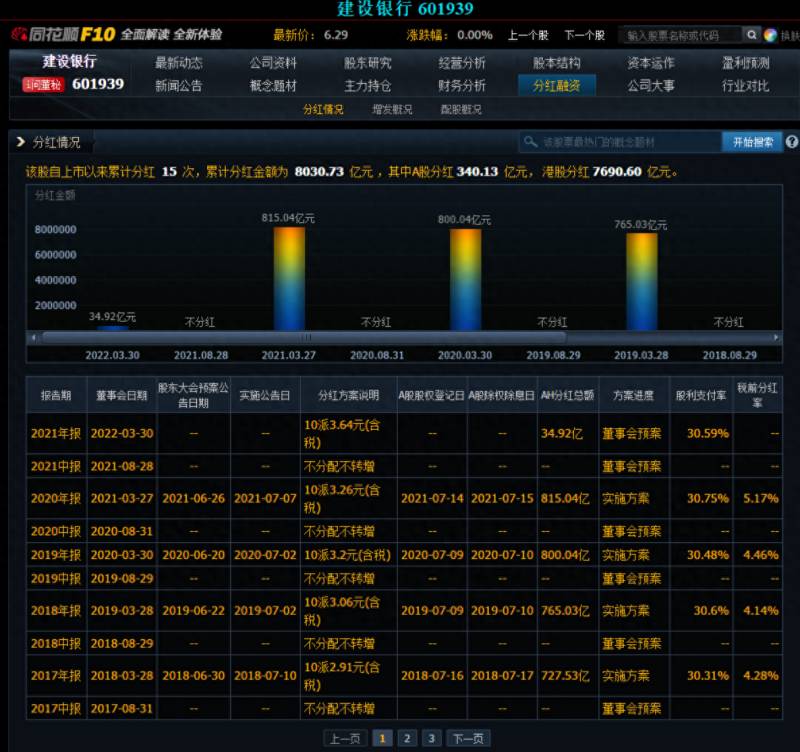Open the 经营分析 tab

coord(462,63)
